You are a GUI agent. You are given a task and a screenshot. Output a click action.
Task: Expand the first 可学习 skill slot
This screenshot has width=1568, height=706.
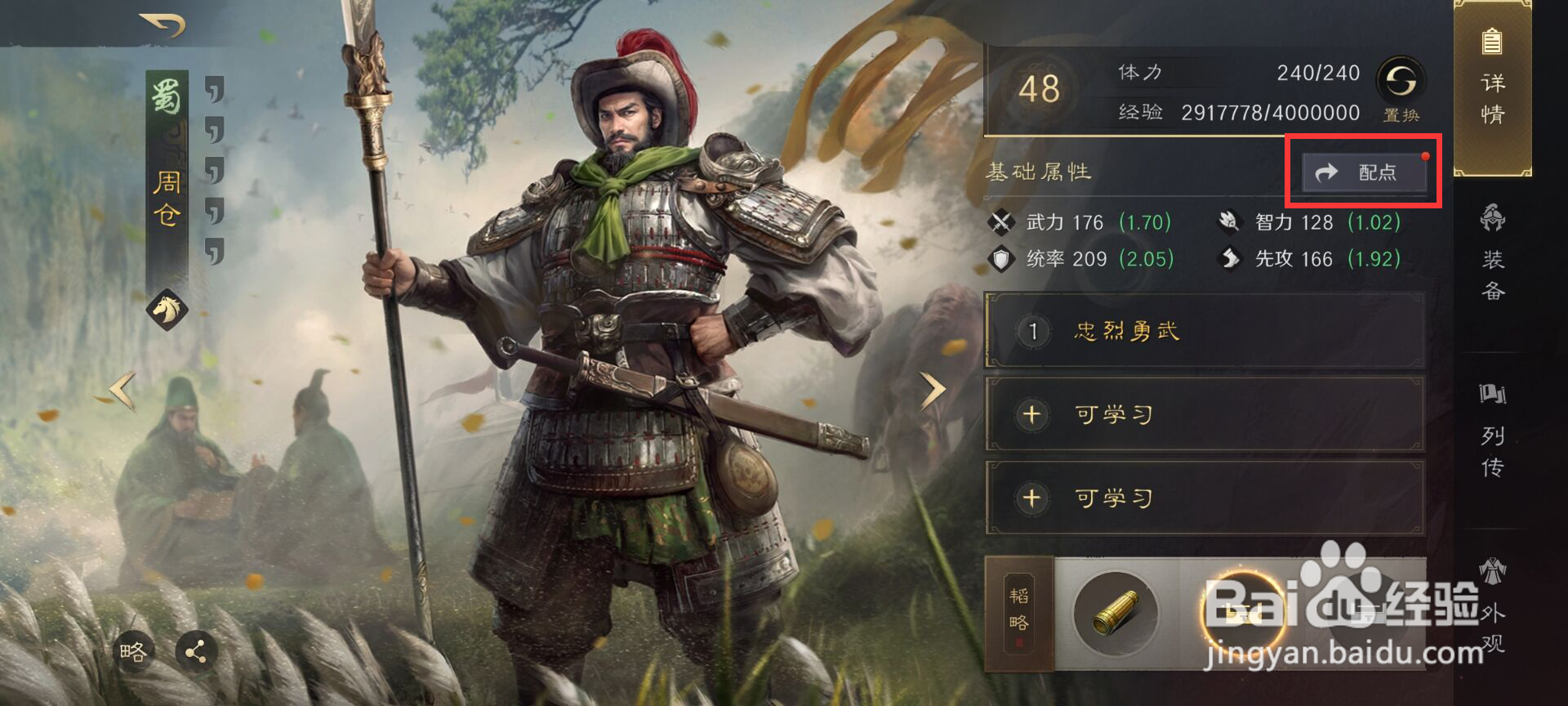1205,415
